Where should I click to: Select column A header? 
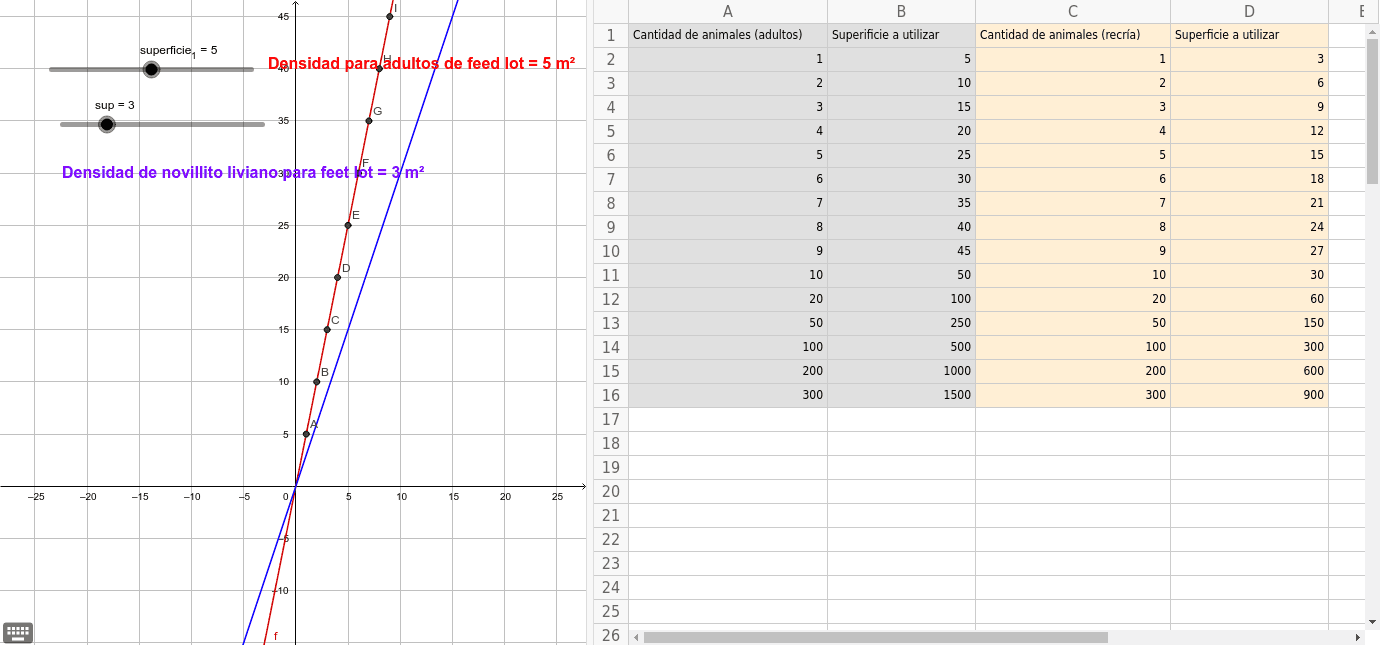[x=727, y=12]
